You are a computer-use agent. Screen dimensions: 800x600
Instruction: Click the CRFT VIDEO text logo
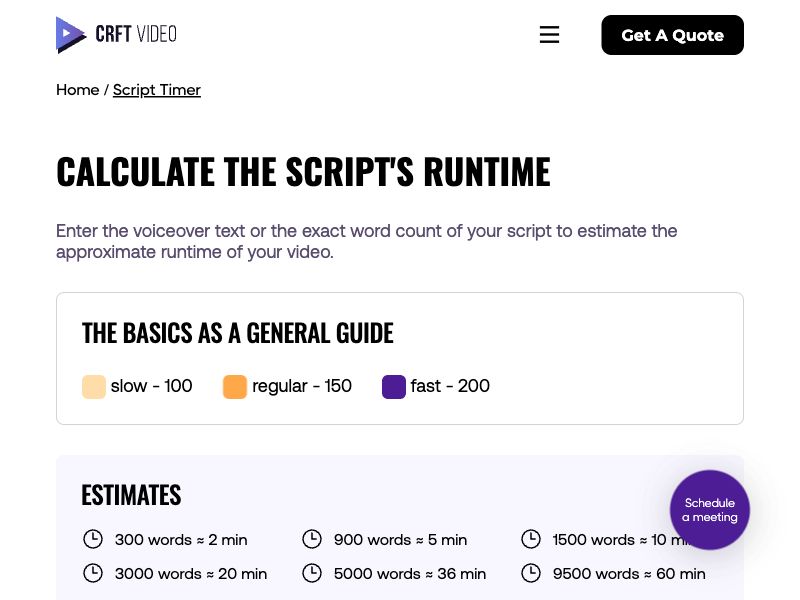coord(136,33)
